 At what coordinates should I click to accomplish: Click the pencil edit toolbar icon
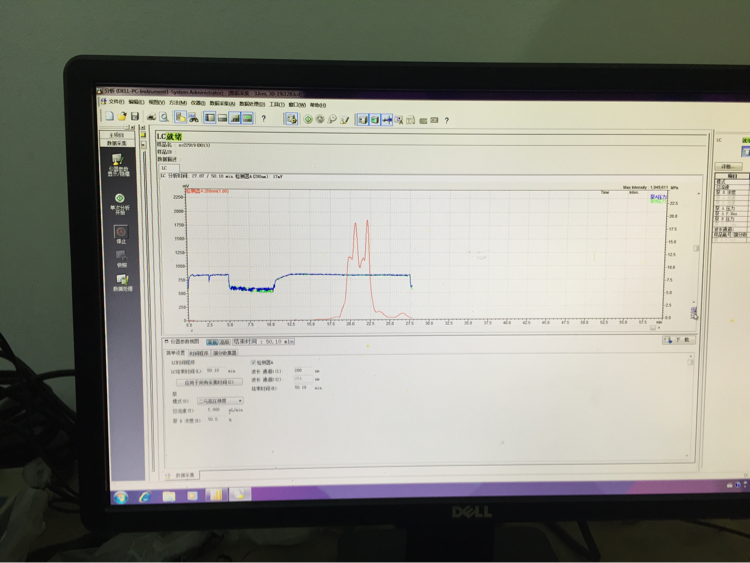click(344, 120)
